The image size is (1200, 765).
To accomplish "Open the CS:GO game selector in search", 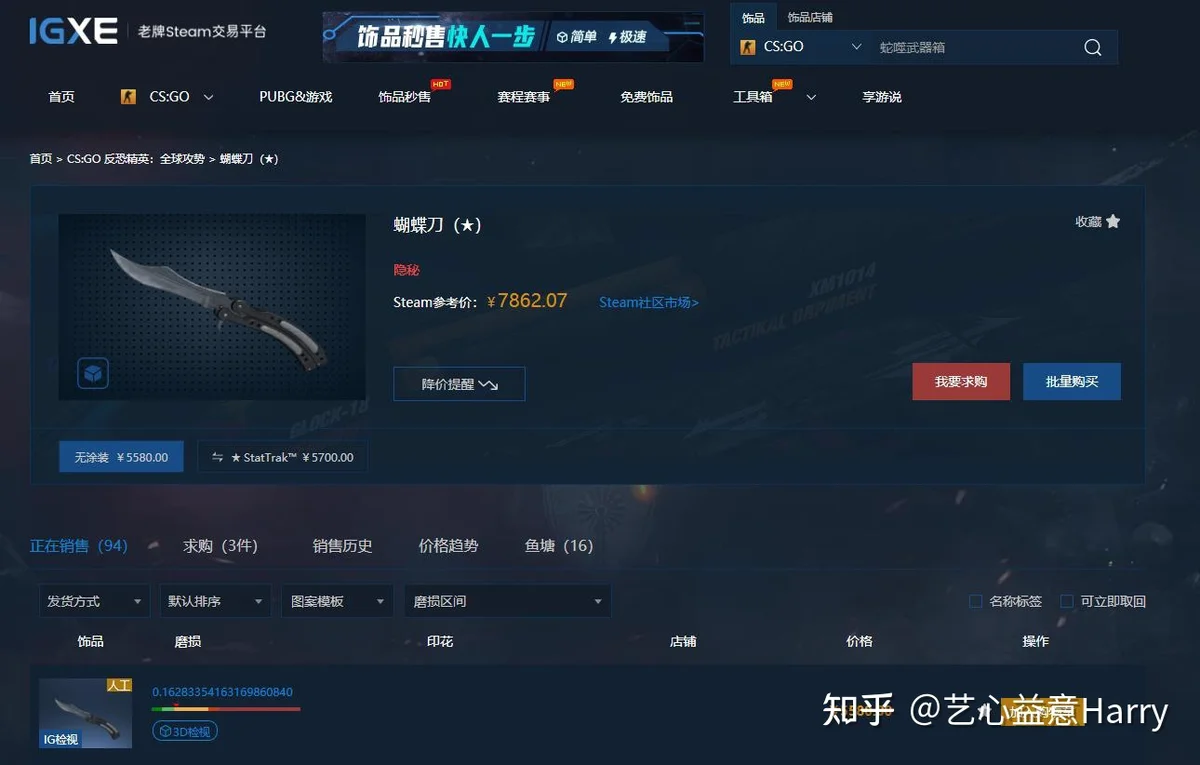I will point(800,47).
